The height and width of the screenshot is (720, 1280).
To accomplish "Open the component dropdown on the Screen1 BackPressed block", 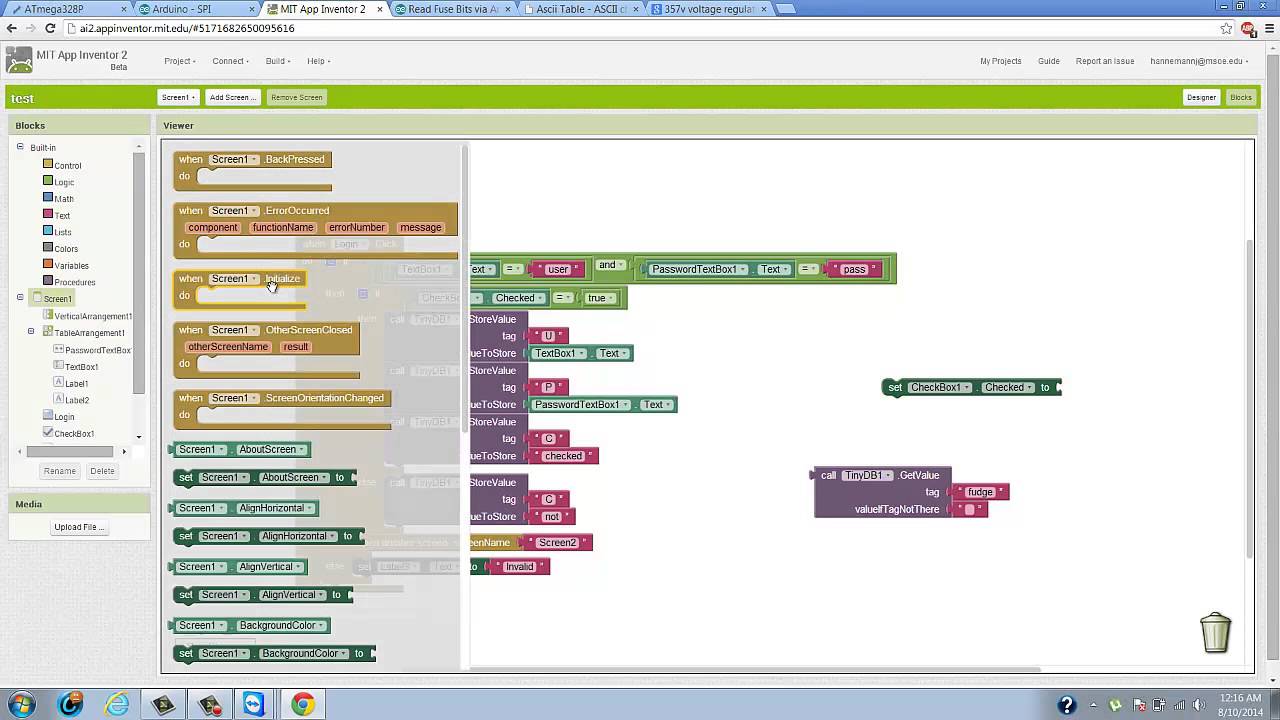I will (235, 159).
